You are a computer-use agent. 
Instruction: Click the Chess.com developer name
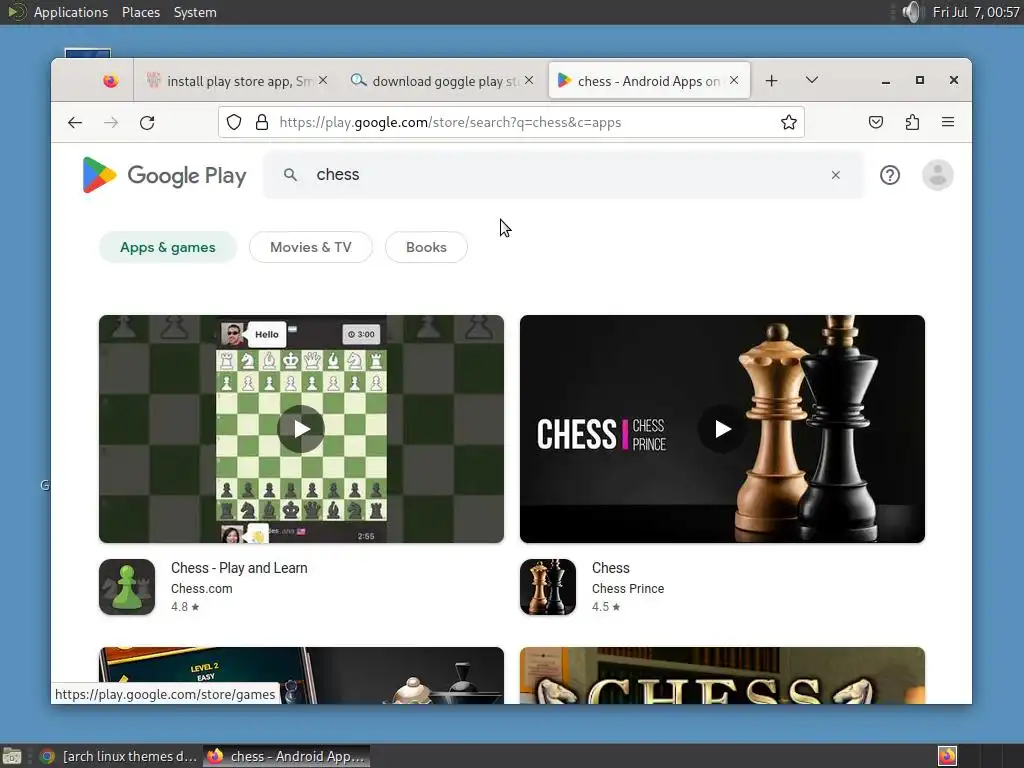click(201, 588)
